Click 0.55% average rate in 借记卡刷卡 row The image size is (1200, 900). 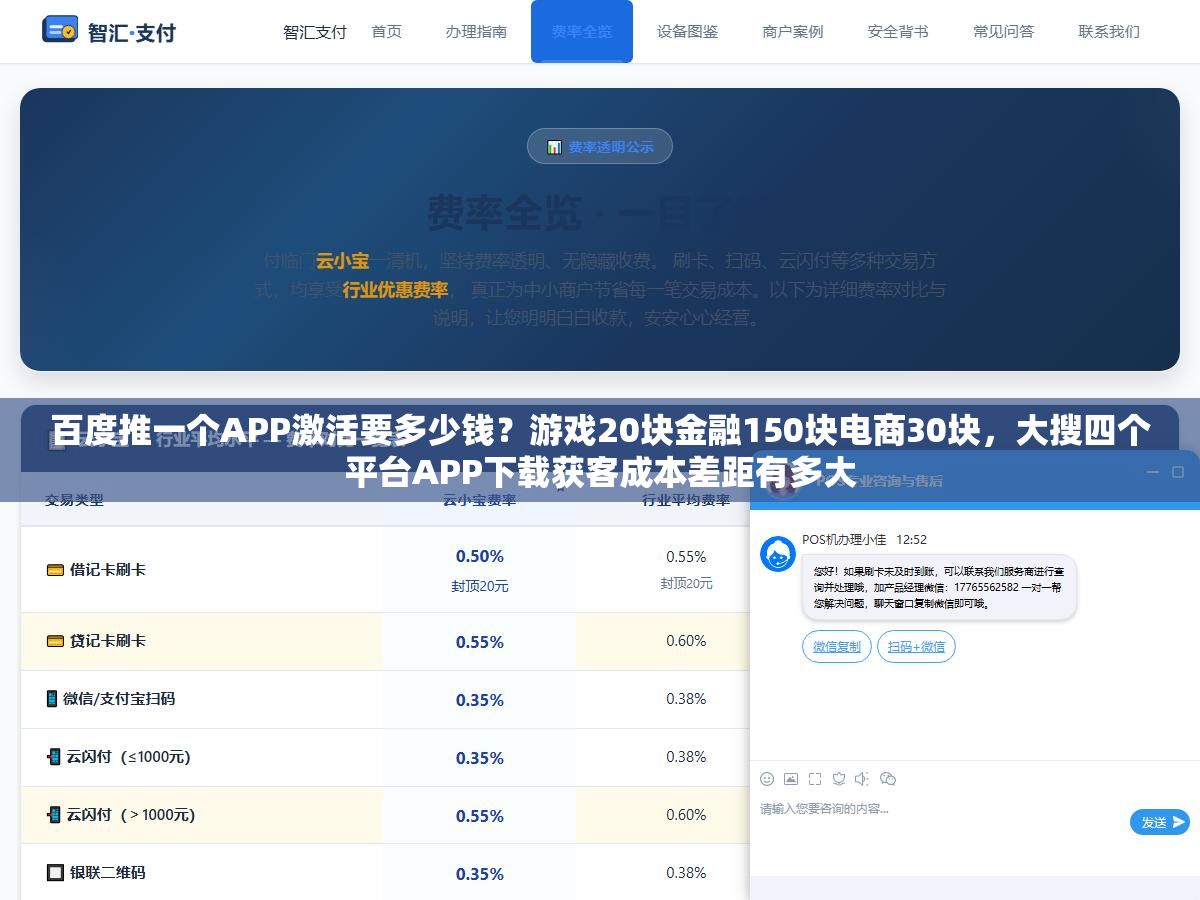coord(686,556)
